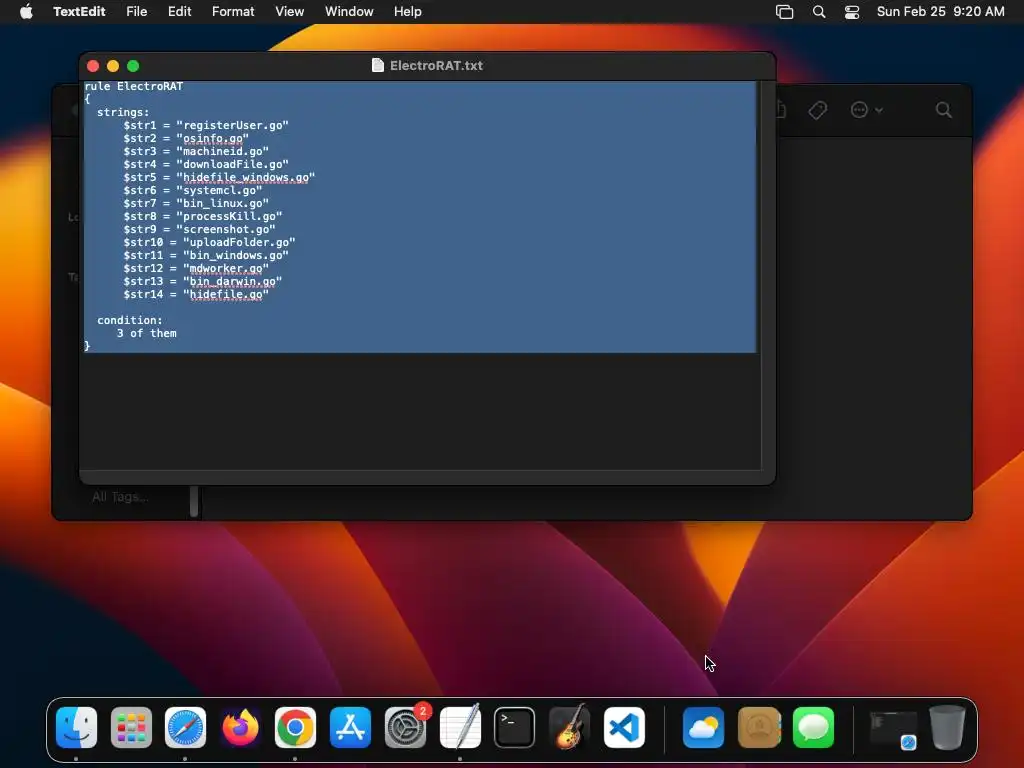Click the text "osinfo.go"
The height and width of the screenshot is (768, 1024).
point(213,138)
